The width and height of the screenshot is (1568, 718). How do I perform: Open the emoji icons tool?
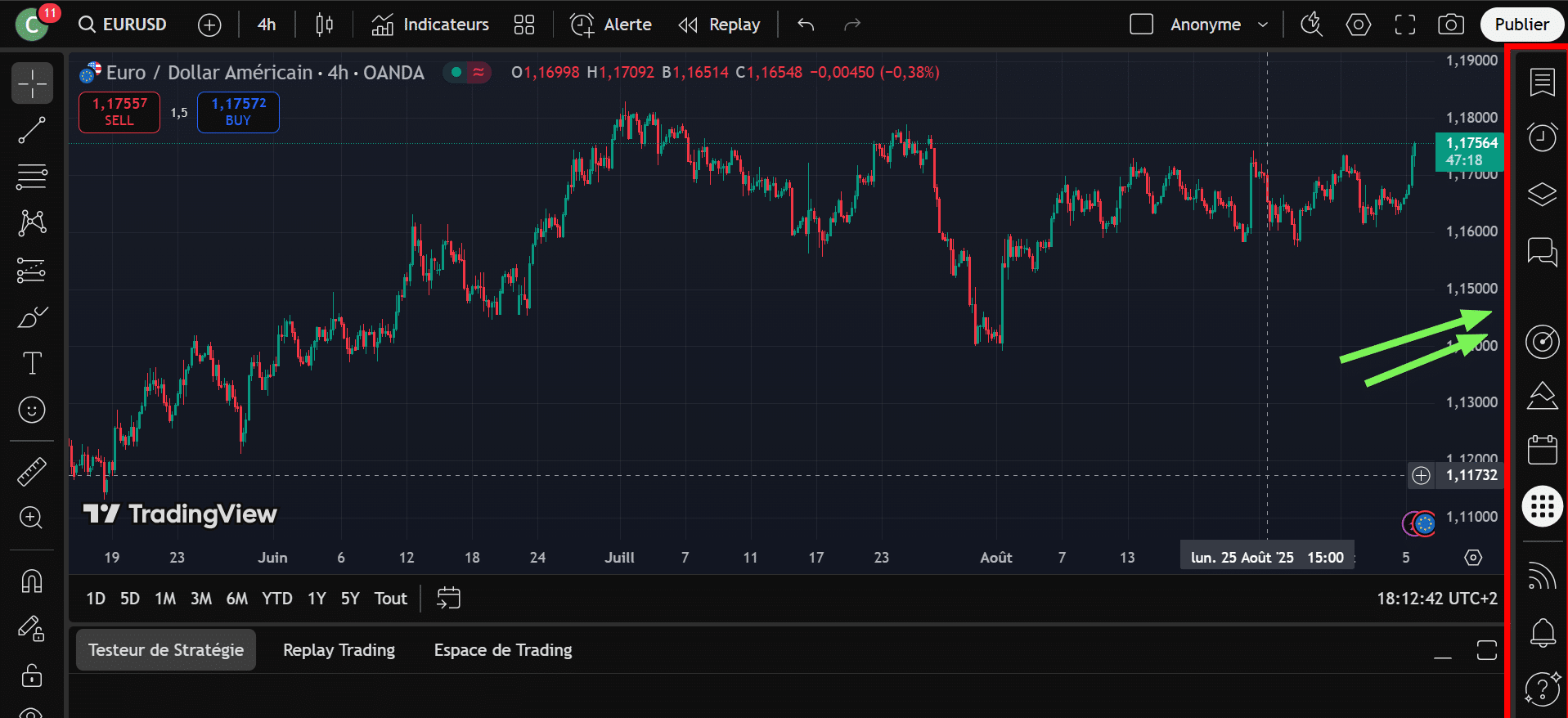(32, 410)
